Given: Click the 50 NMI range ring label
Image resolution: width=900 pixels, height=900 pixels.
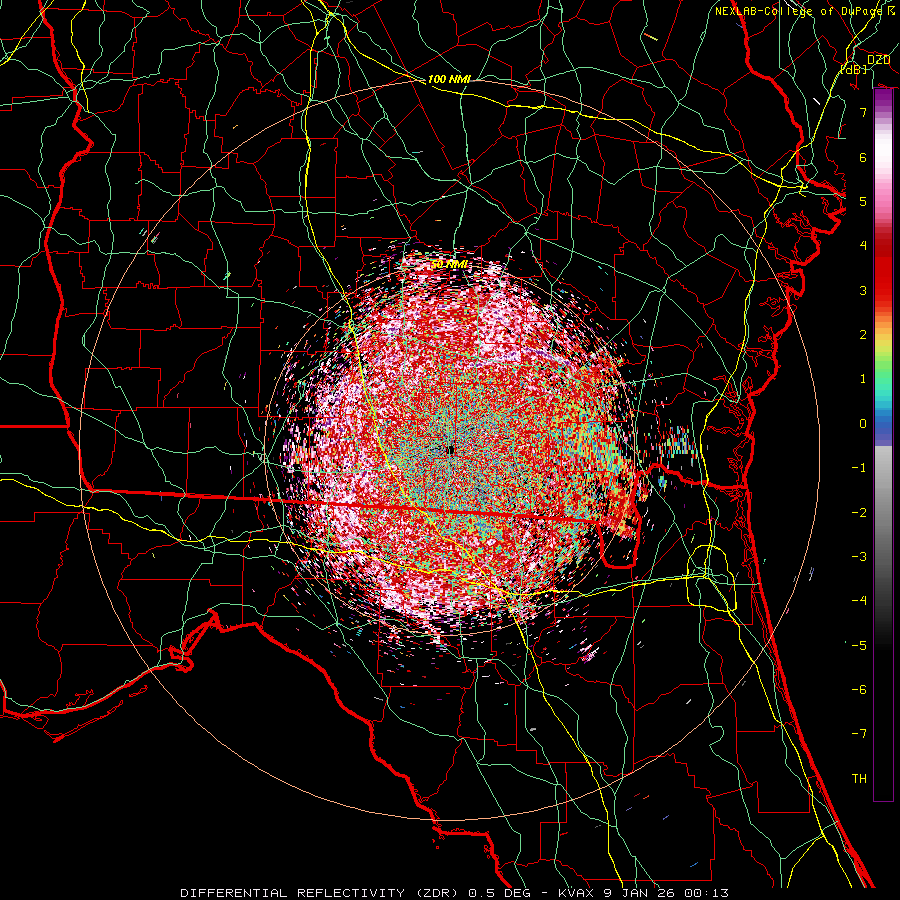Looking at the screenshot, I should pyautogui.click(x=449, y=264).
